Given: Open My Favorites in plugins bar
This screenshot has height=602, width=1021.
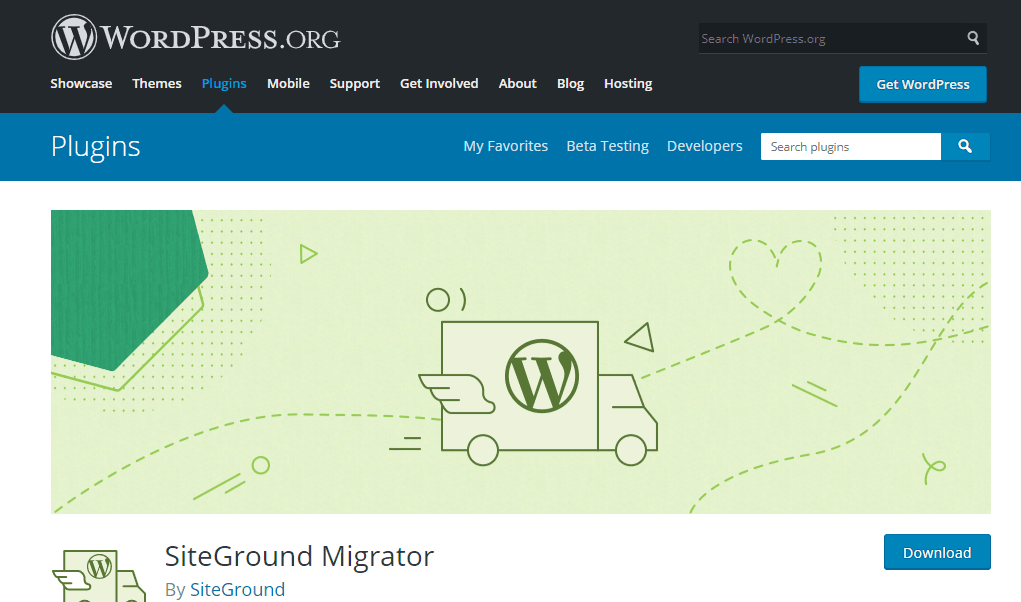Looking at the screenshot, I should point(506,146).
